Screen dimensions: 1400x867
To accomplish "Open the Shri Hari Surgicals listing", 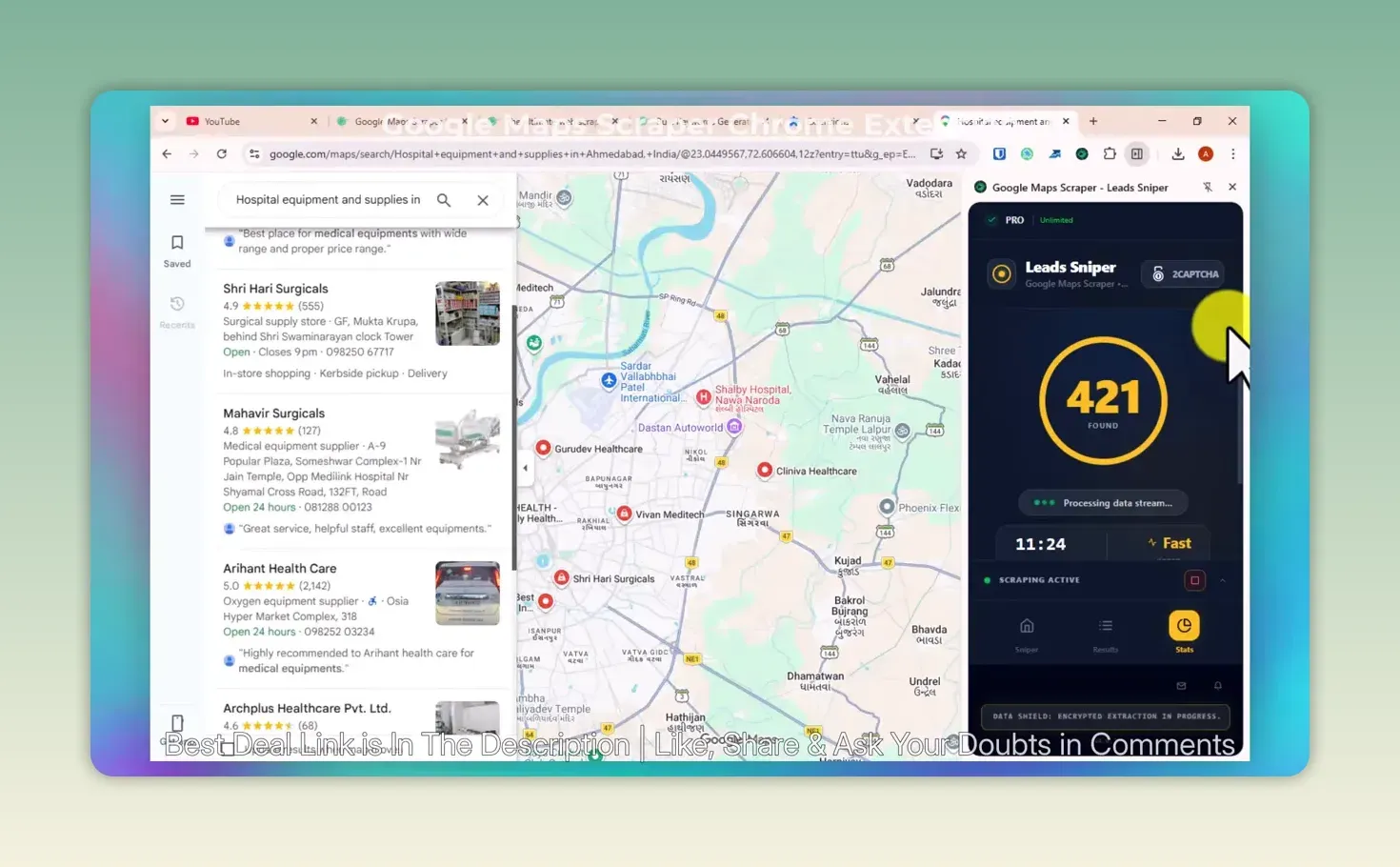I will pos(275,289).
